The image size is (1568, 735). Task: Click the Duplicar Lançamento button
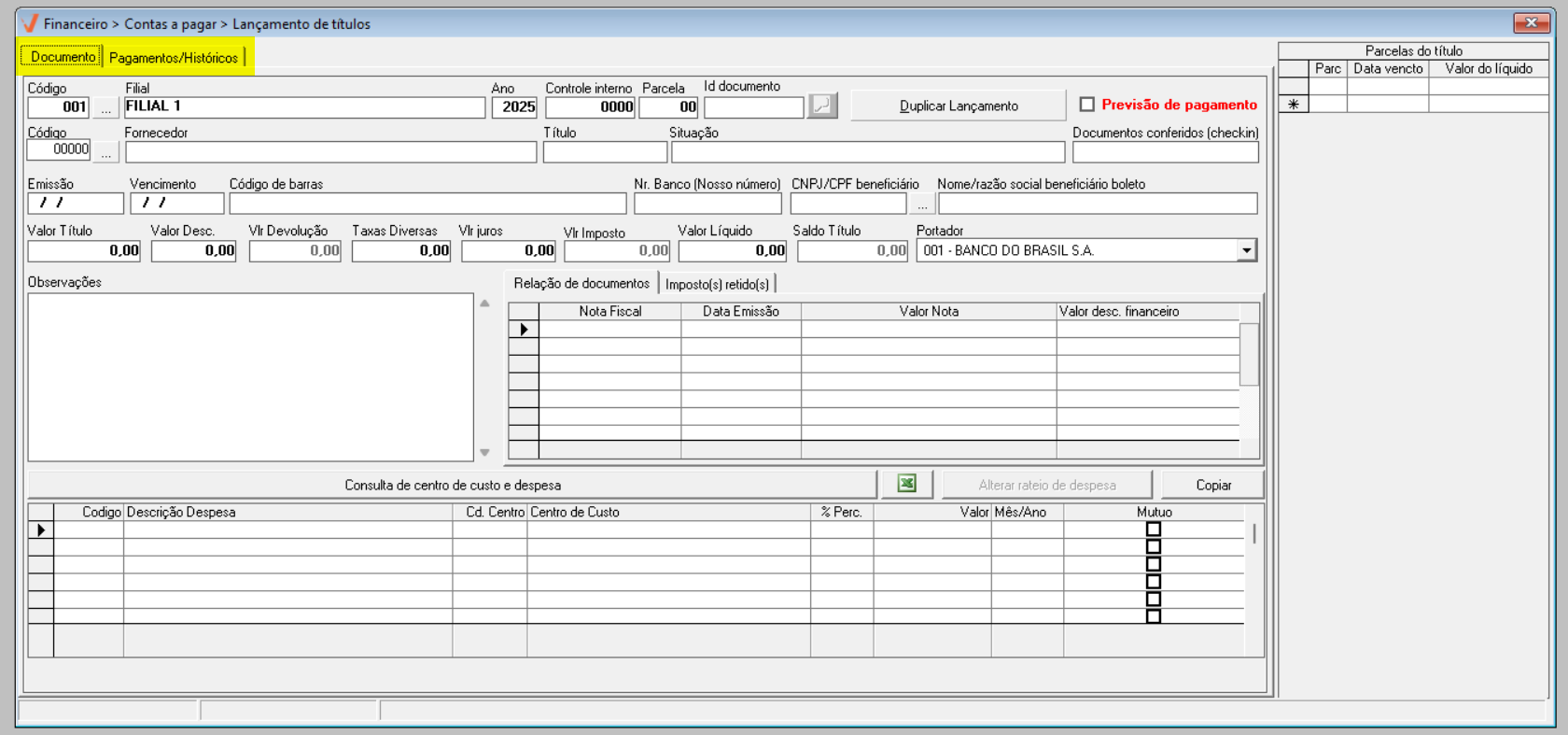(958, 106)
